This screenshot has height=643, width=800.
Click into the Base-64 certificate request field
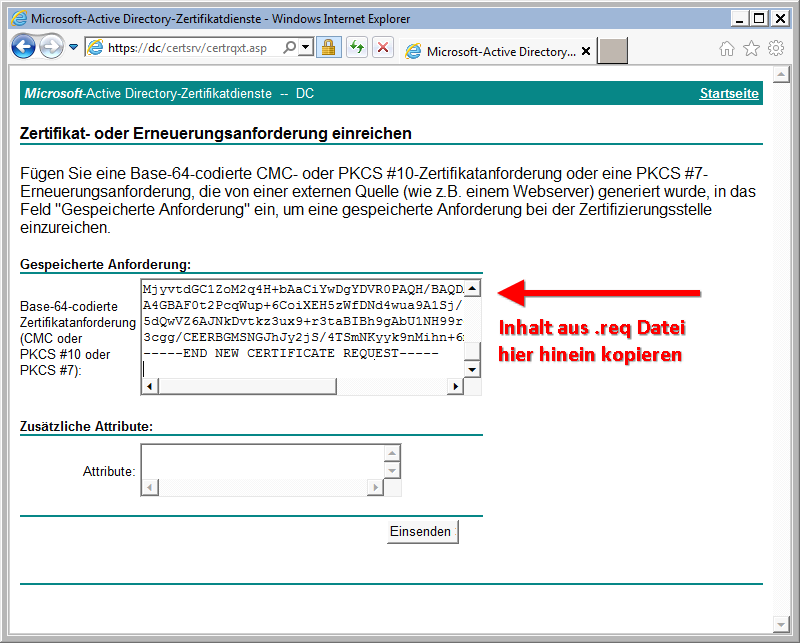coord(302,325)
